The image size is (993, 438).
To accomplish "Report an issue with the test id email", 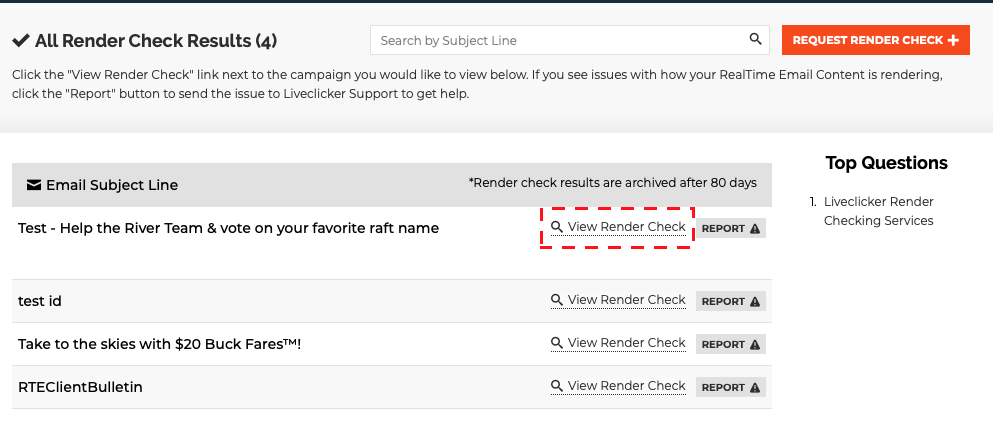I will coord(730,301).
